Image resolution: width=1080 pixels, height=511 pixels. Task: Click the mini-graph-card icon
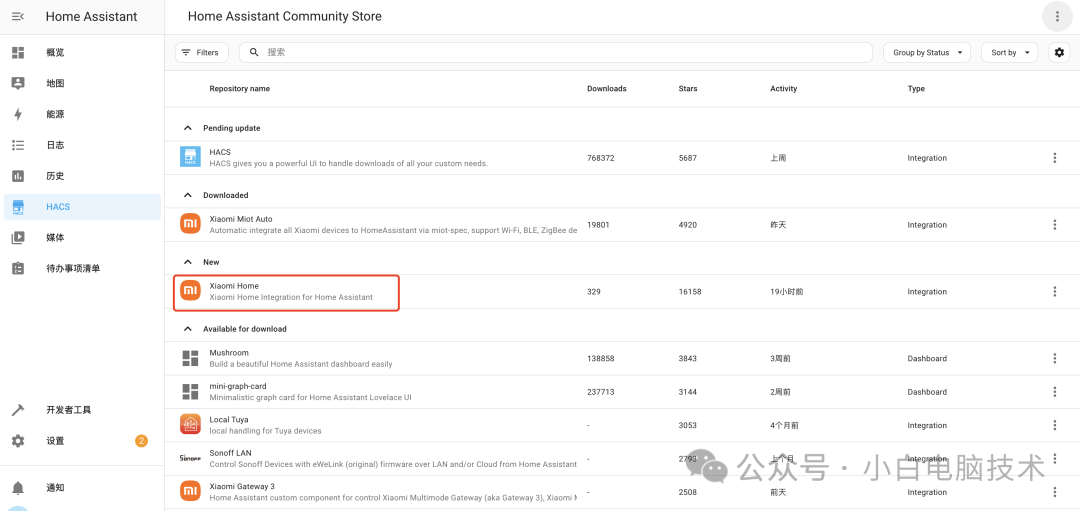tap(190, 391)
